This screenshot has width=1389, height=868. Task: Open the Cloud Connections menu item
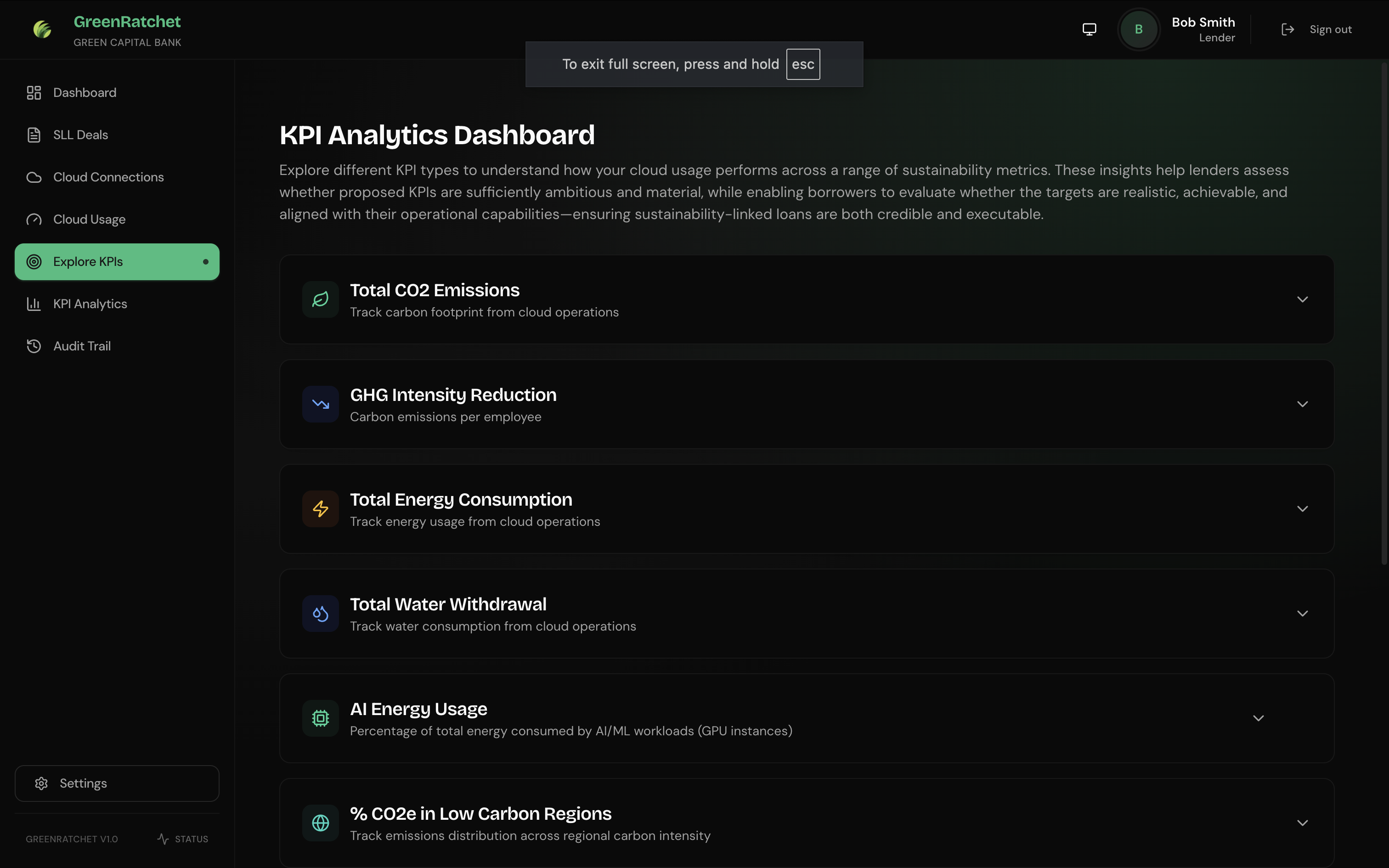pos(108,177)
